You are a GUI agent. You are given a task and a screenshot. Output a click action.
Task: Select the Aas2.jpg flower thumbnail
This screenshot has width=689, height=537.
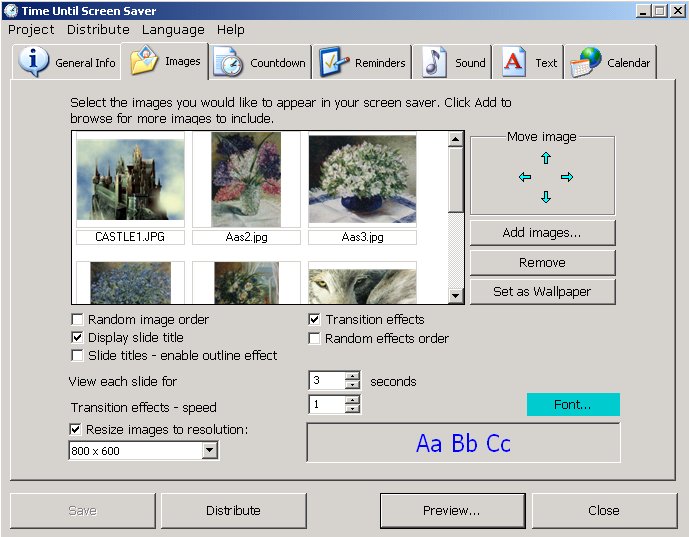coord(246,180)
